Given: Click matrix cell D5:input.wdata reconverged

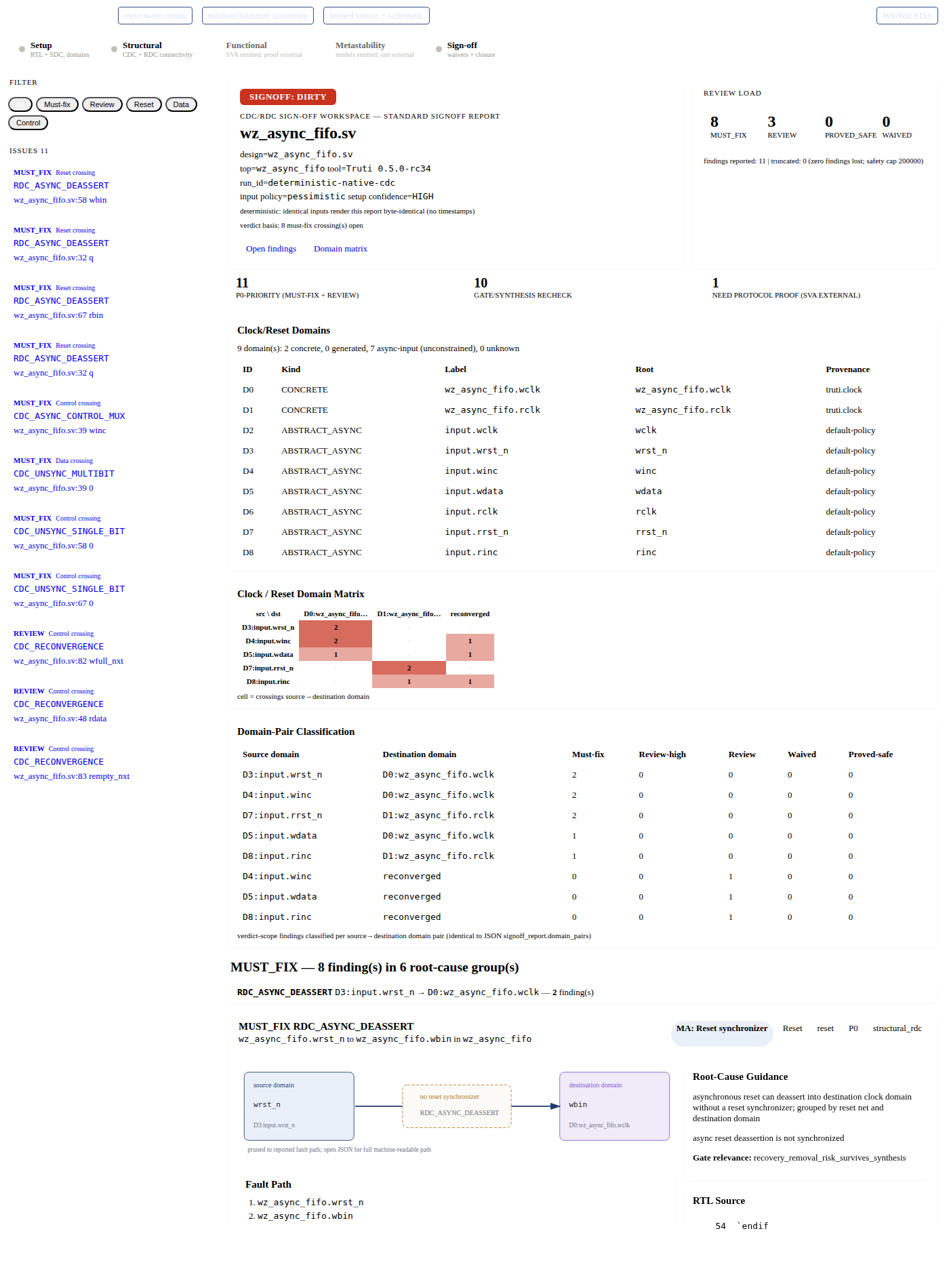Looking at the screenshot, I should coord(470,654).
